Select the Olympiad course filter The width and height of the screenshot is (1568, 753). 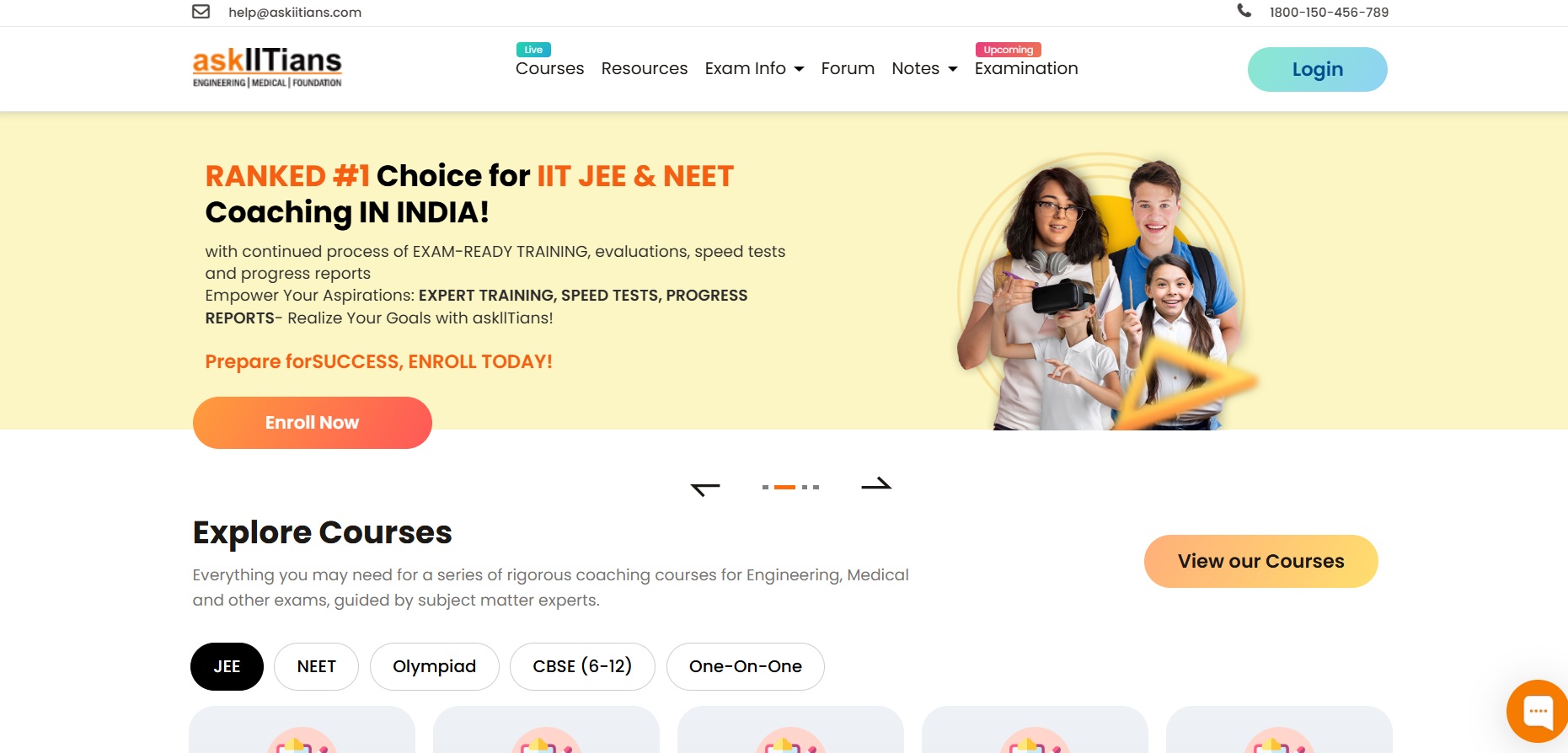[434, 666]
